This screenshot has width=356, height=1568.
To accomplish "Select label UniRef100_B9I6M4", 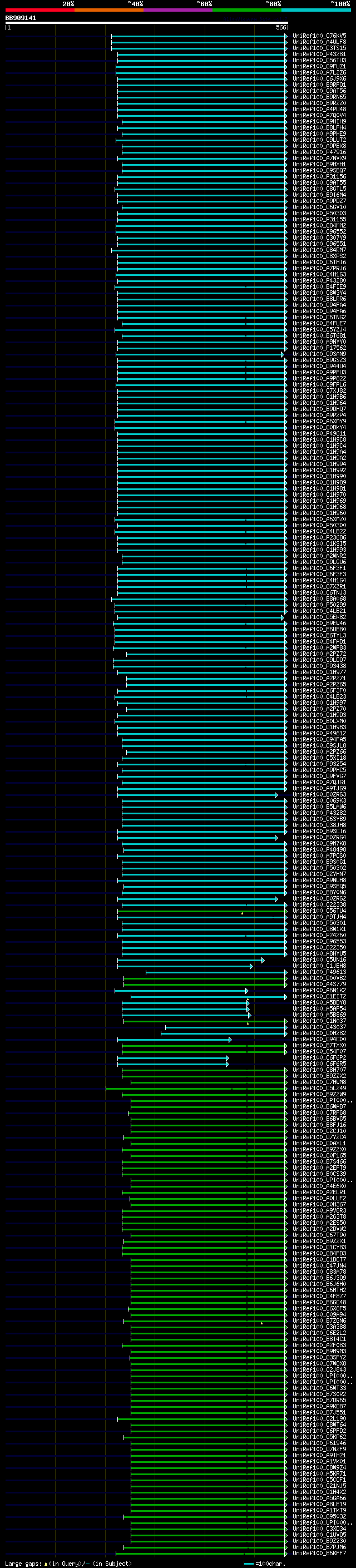I will [319, 195].
